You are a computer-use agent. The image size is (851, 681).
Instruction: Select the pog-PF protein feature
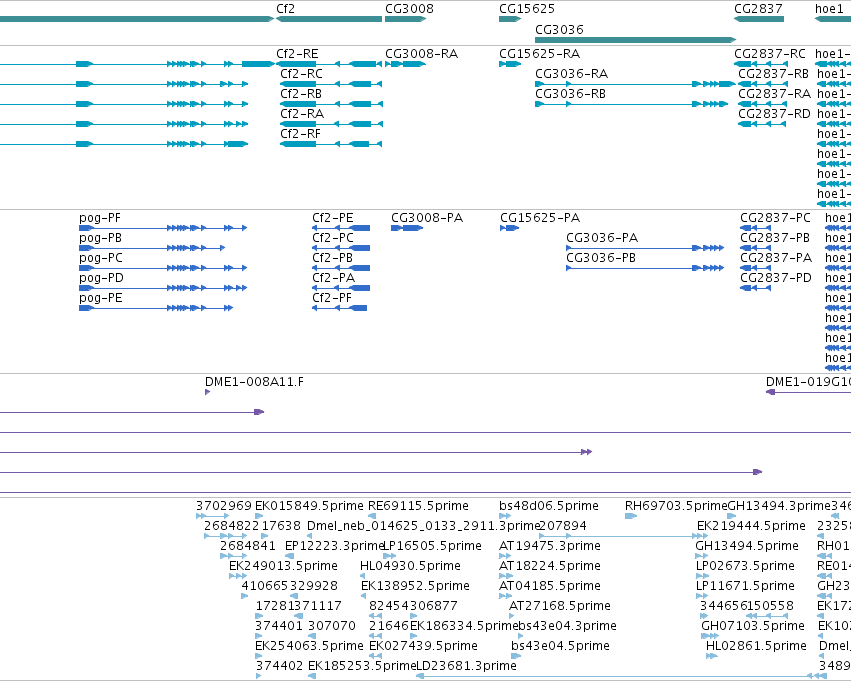tap(163, 228)
